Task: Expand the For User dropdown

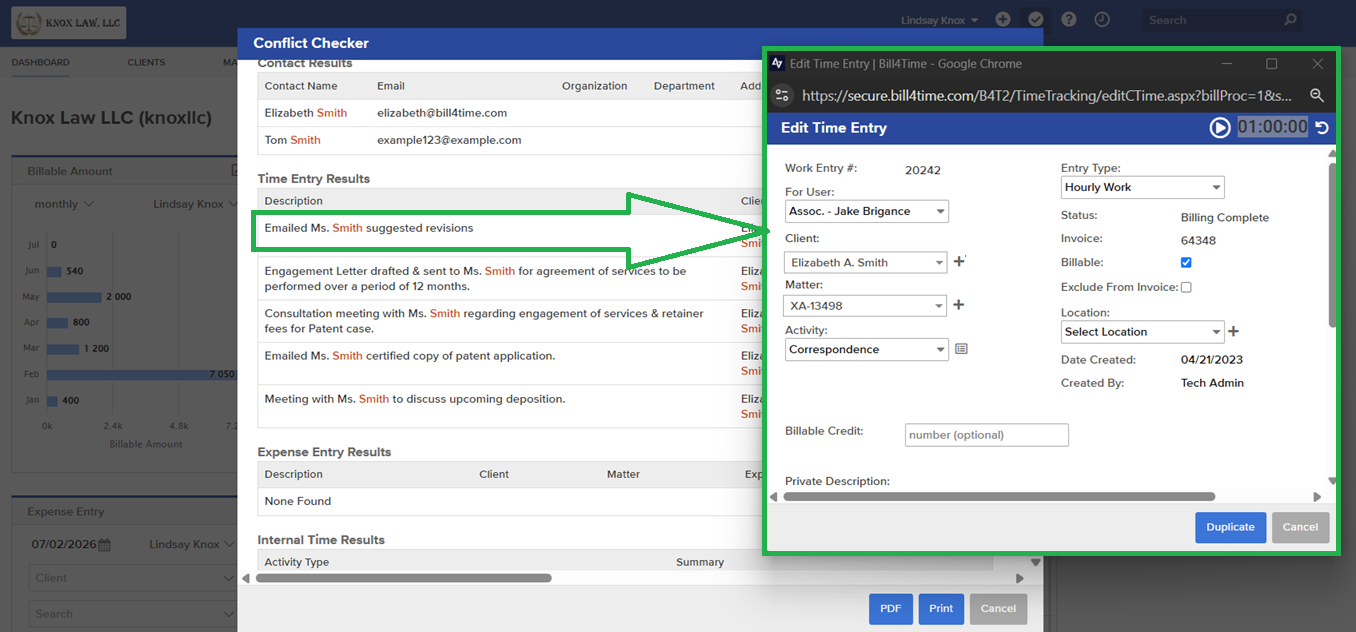Action: pyautogui.click(x=867, y=211)
